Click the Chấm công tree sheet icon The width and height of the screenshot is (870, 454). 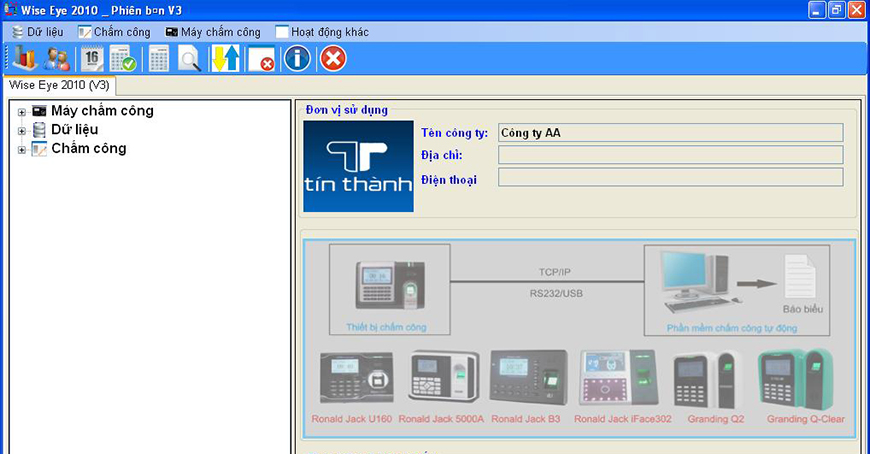39,149
